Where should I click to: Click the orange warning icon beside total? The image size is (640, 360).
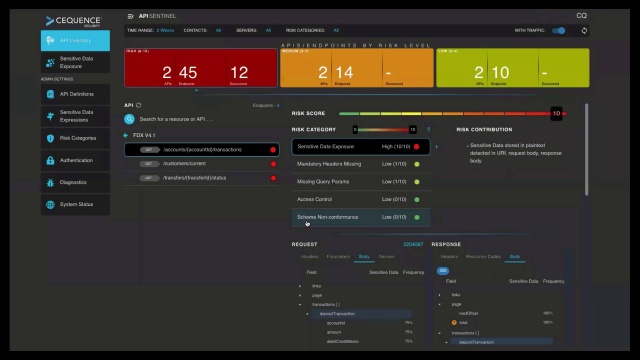pos(454,322)
